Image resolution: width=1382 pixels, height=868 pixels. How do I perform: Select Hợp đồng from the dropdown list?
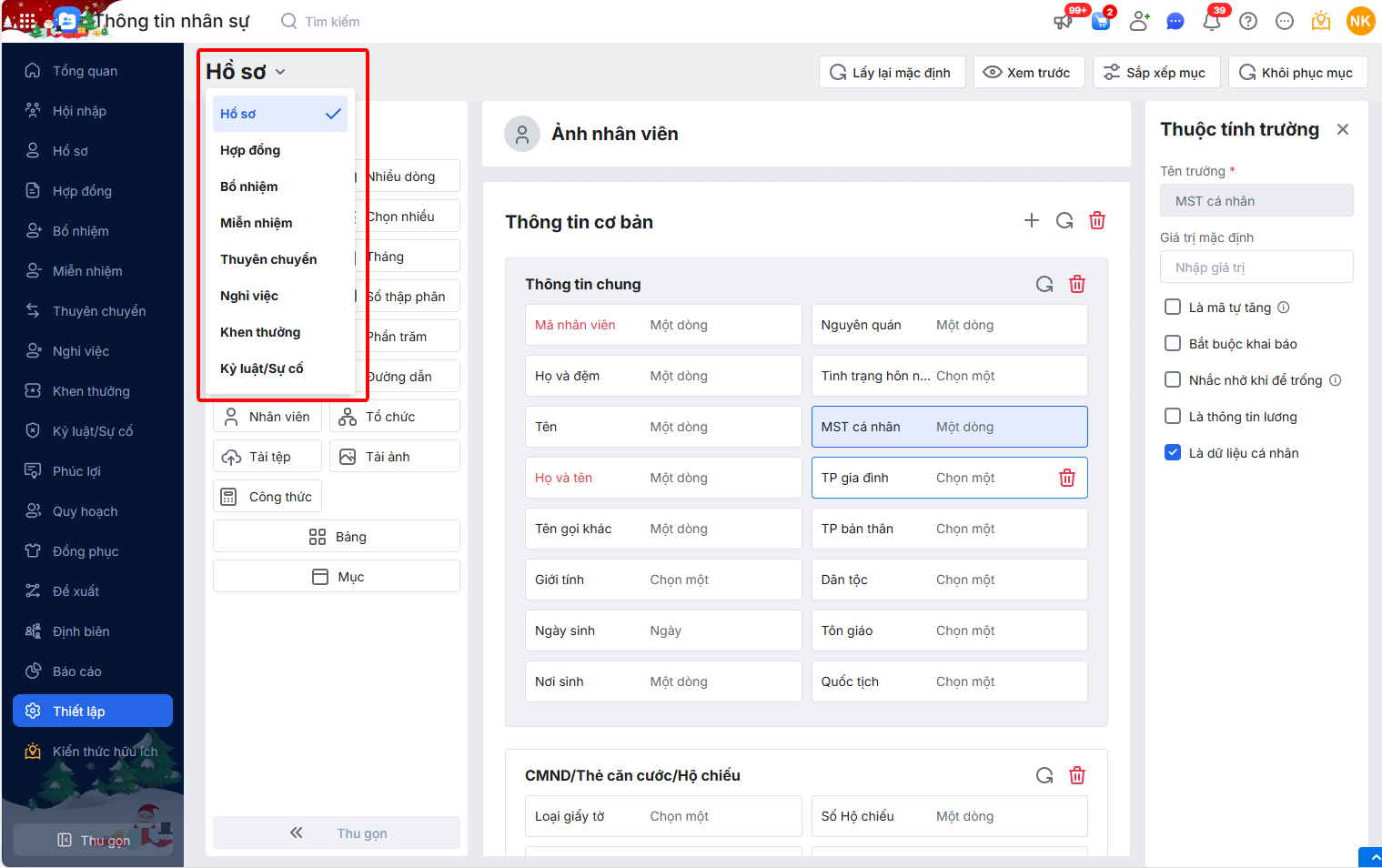click(250, 150)
